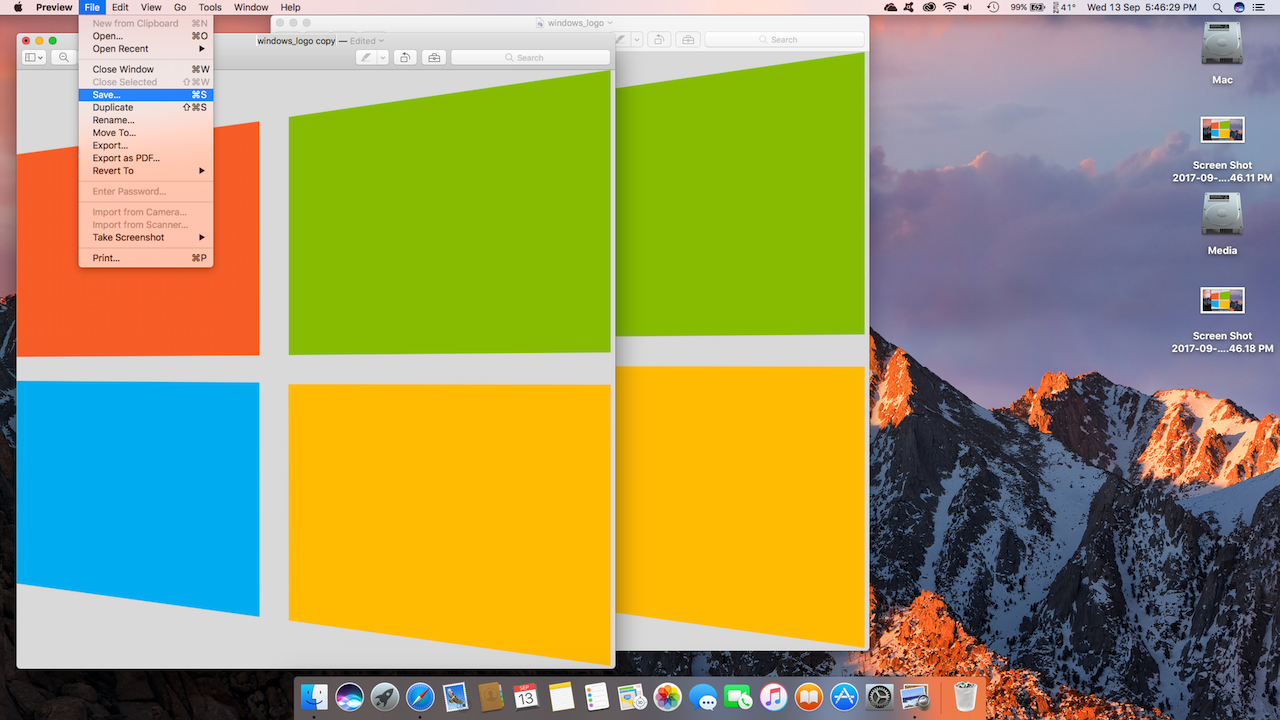Image resolution: width=1280 pixels, height=720 pixels.
Task: Open Finder from the Dock
Action: [315, 696]
